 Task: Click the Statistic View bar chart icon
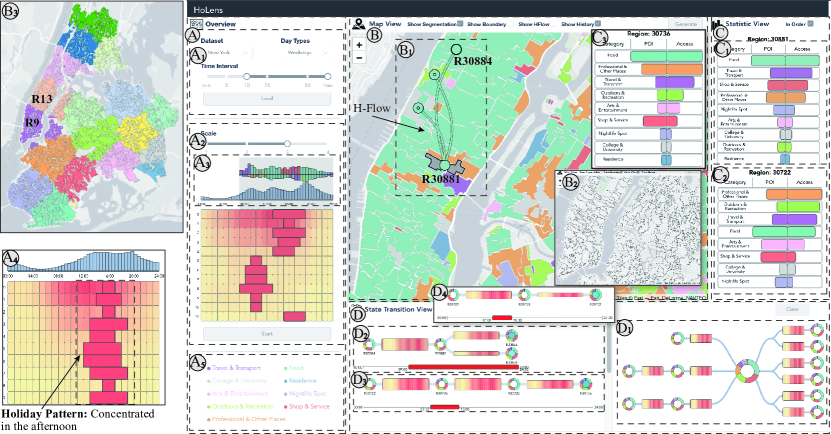[x=718, y=24]
